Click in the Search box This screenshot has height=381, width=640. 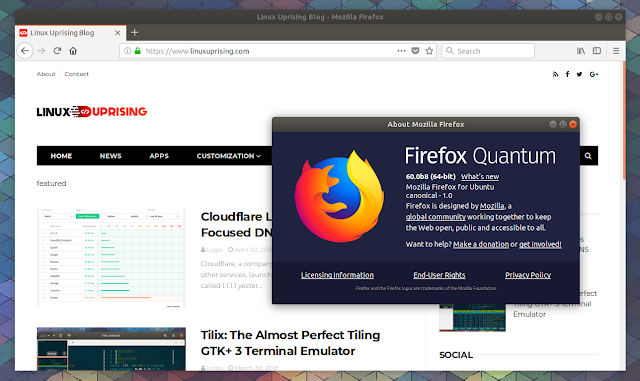[x=488, y=51]
